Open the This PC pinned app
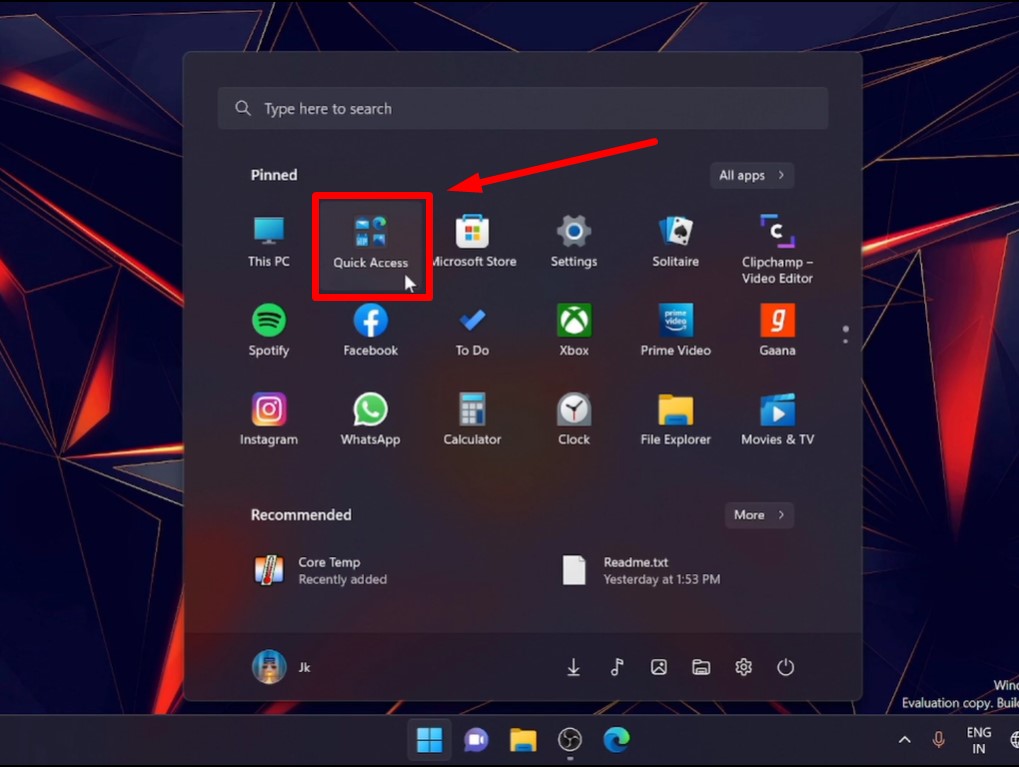 pyautogui.click(x=268, y=242)
